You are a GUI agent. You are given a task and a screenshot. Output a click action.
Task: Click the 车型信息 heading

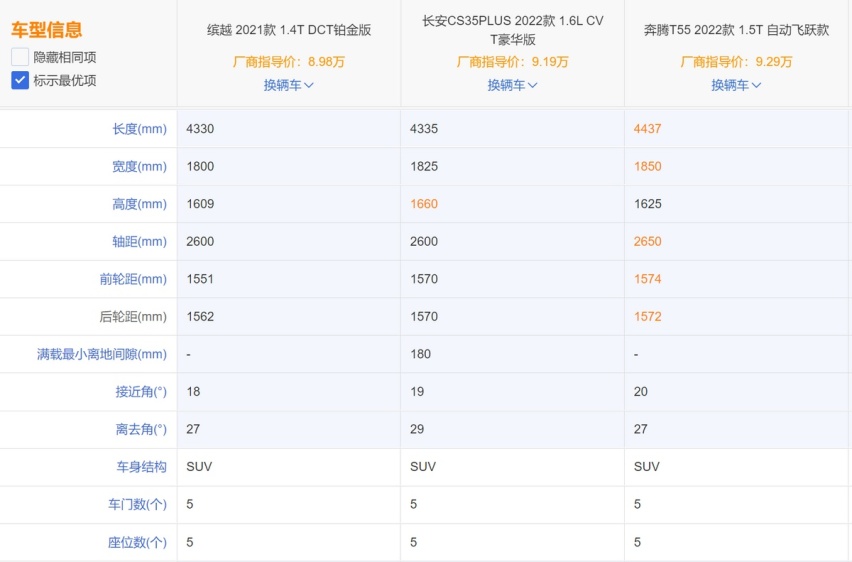47,29
